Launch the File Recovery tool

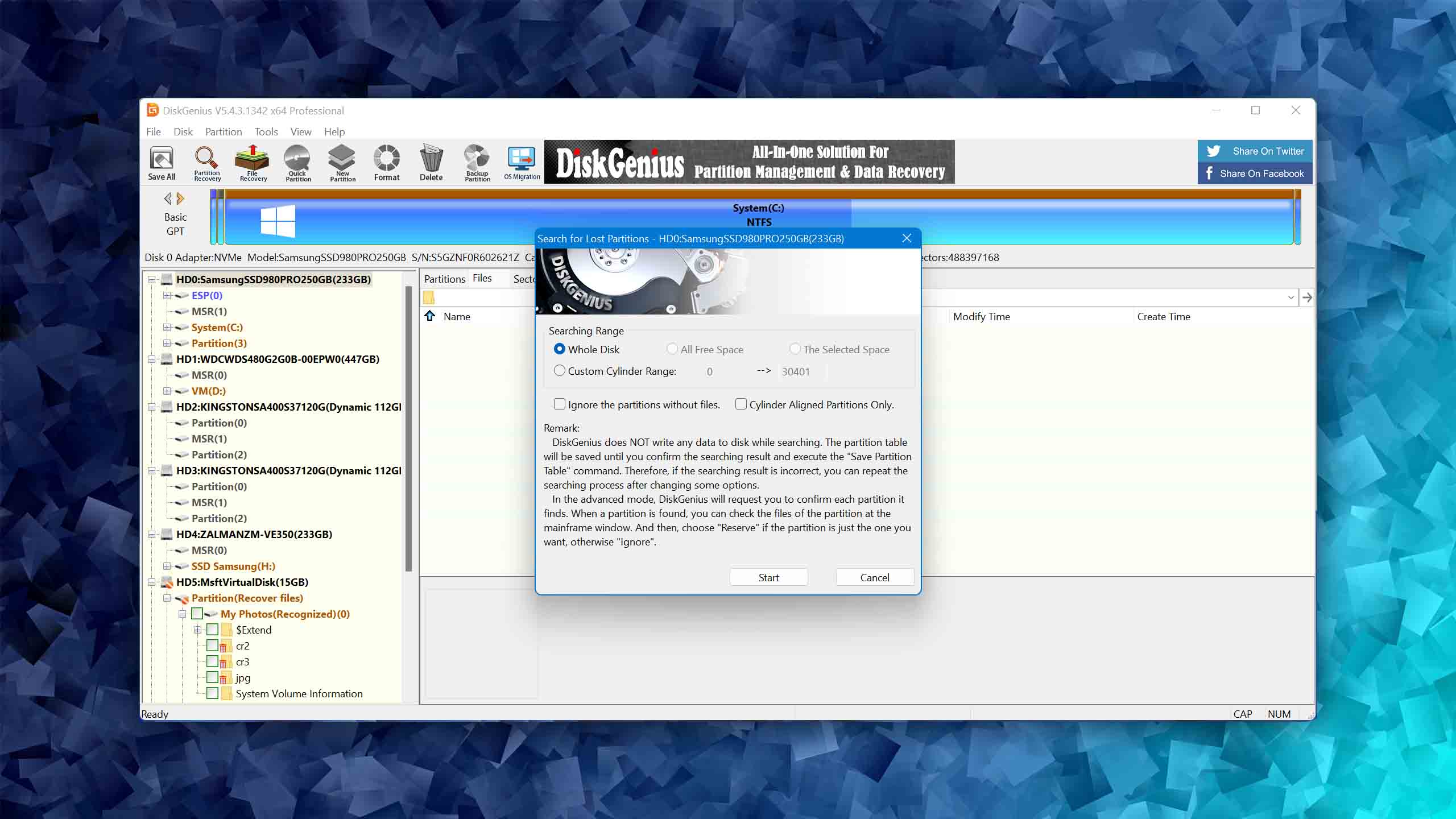253,163
